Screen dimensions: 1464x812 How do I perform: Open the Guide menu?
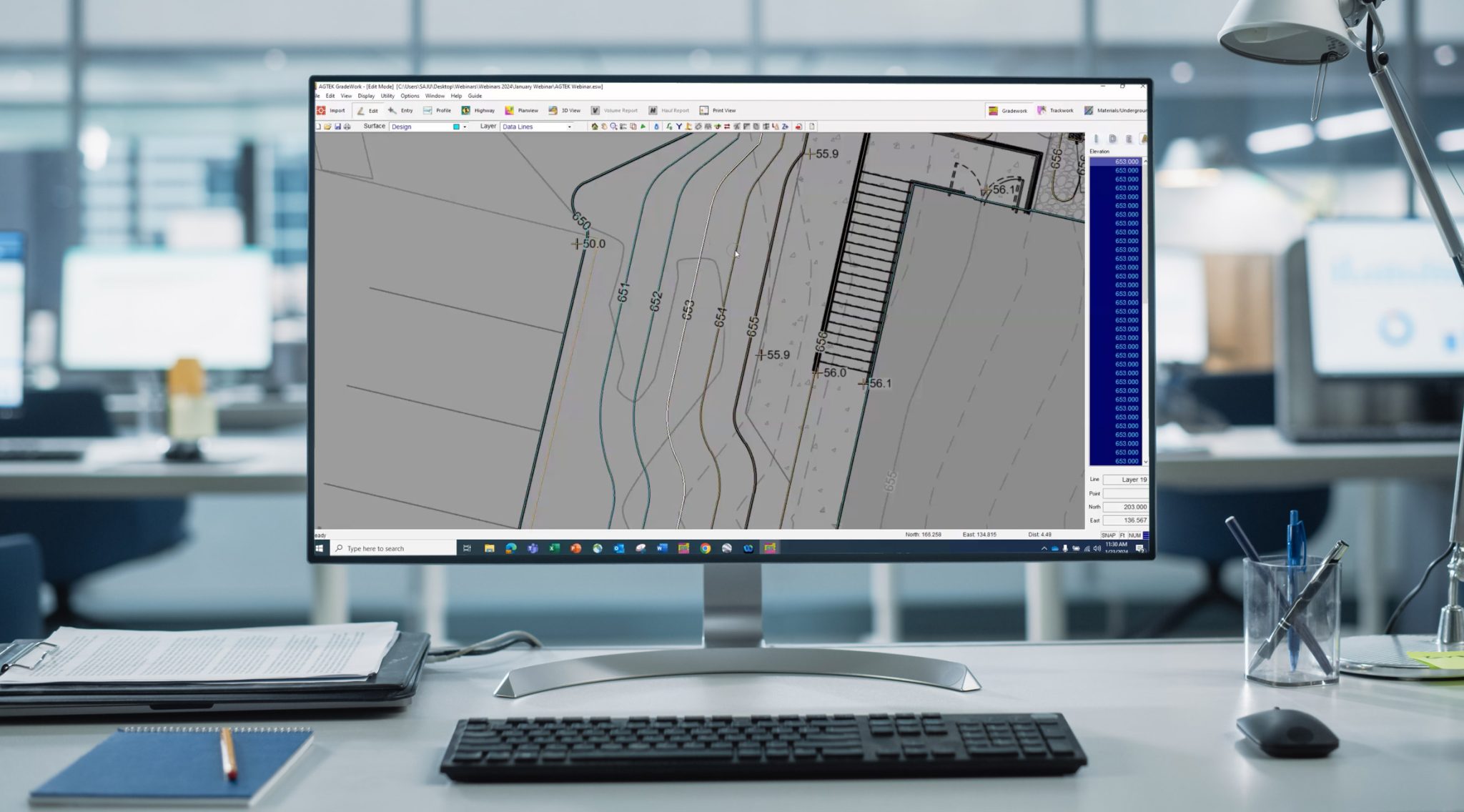point(475,96)
